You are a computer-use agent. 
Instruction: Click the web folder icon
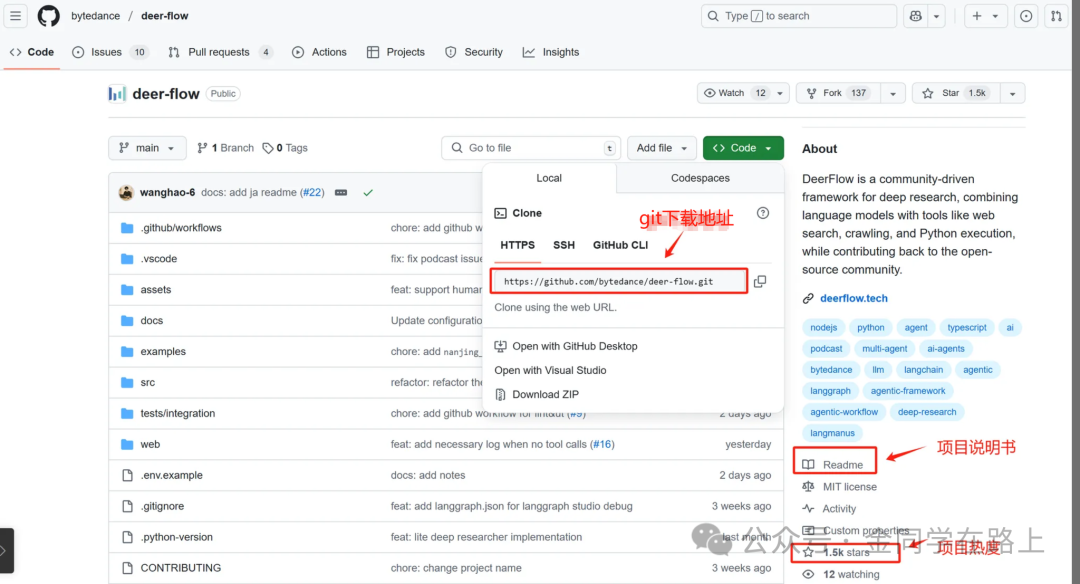[x=127, y=444]
